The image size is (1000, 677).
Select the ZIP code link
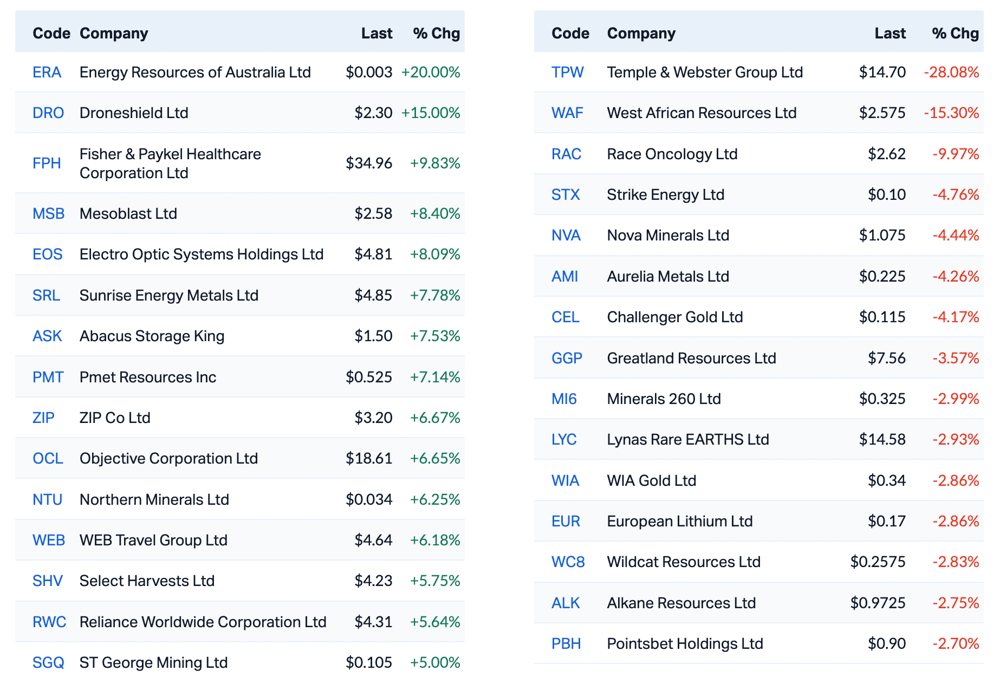point(43,418)
